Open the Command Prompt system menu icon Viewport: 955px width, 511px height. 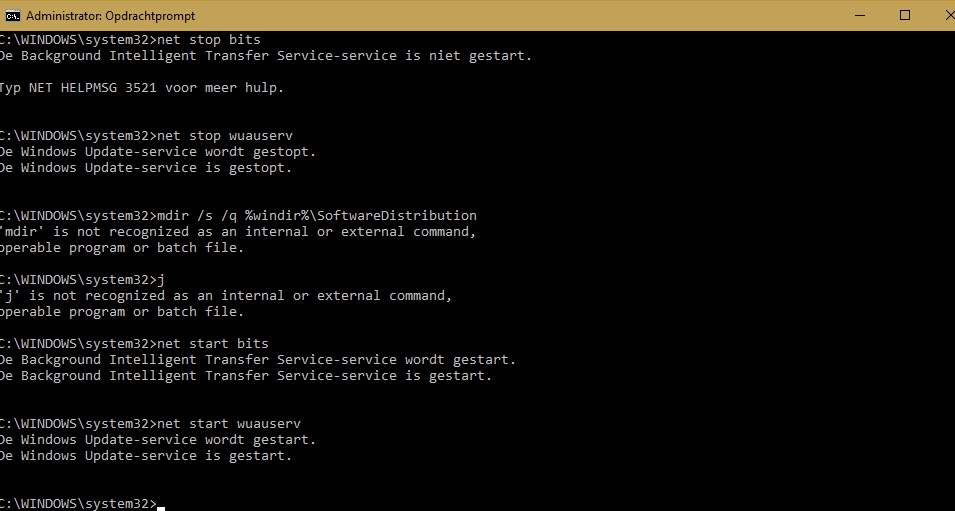click(x=12, y=15)
